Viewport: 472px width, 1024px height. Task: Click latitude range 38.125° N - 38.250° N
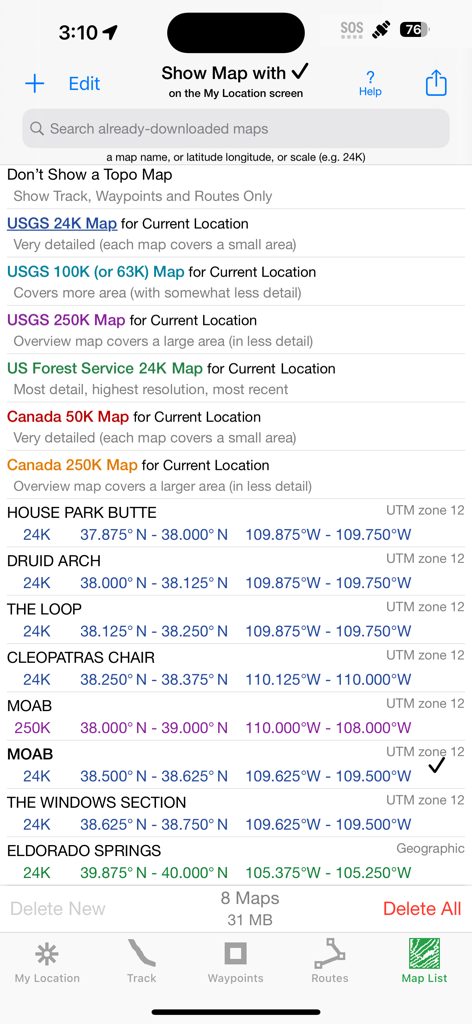(154, 632)
